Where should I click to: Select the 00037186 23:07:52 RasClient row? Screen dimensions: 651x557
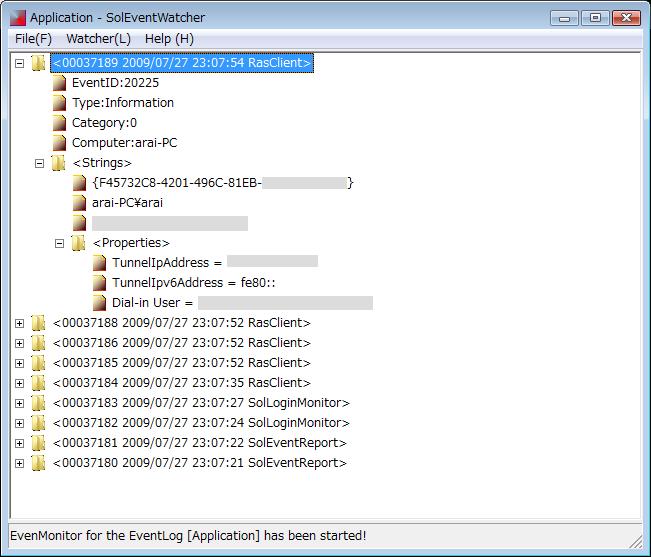[x=182, y=343]
